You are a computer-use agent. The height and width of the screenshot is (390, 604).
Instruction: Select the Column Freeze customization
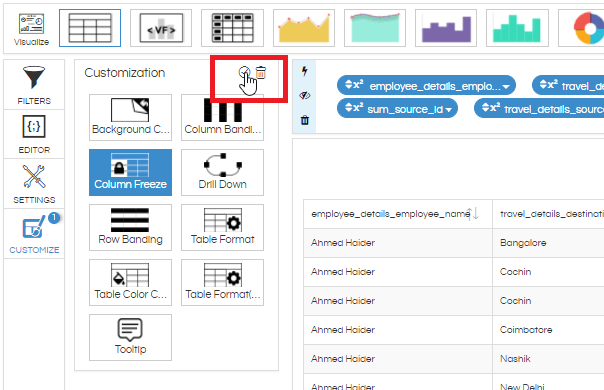click(x=130, y=172)
